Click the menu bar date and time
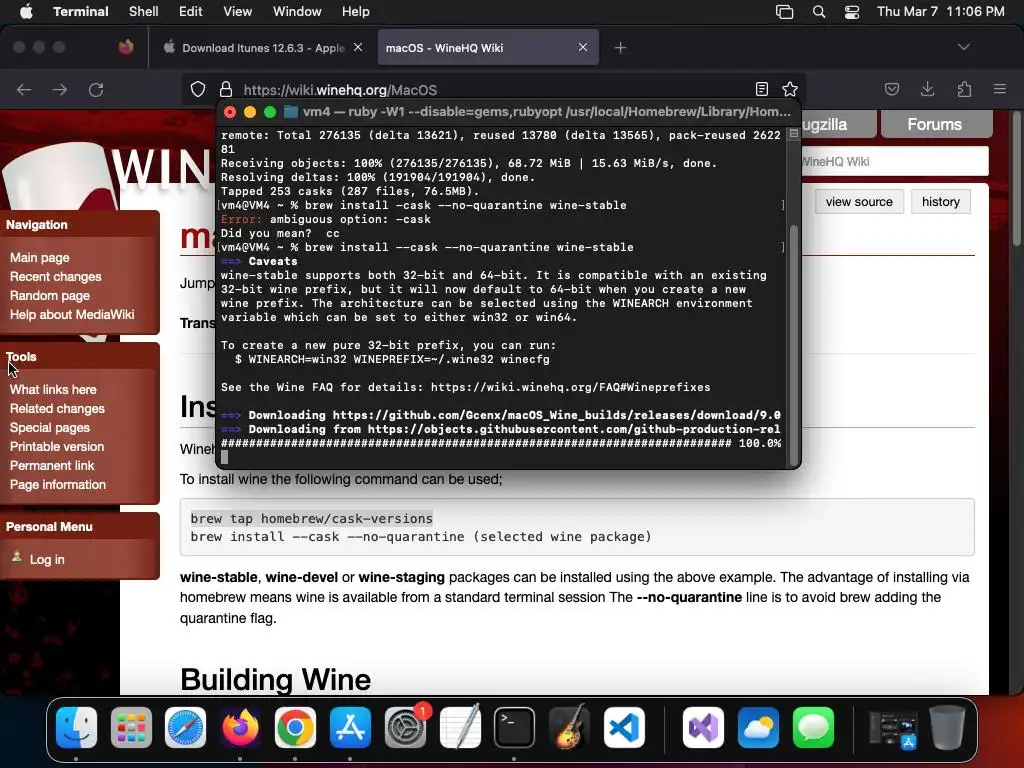 coord(940,12)
